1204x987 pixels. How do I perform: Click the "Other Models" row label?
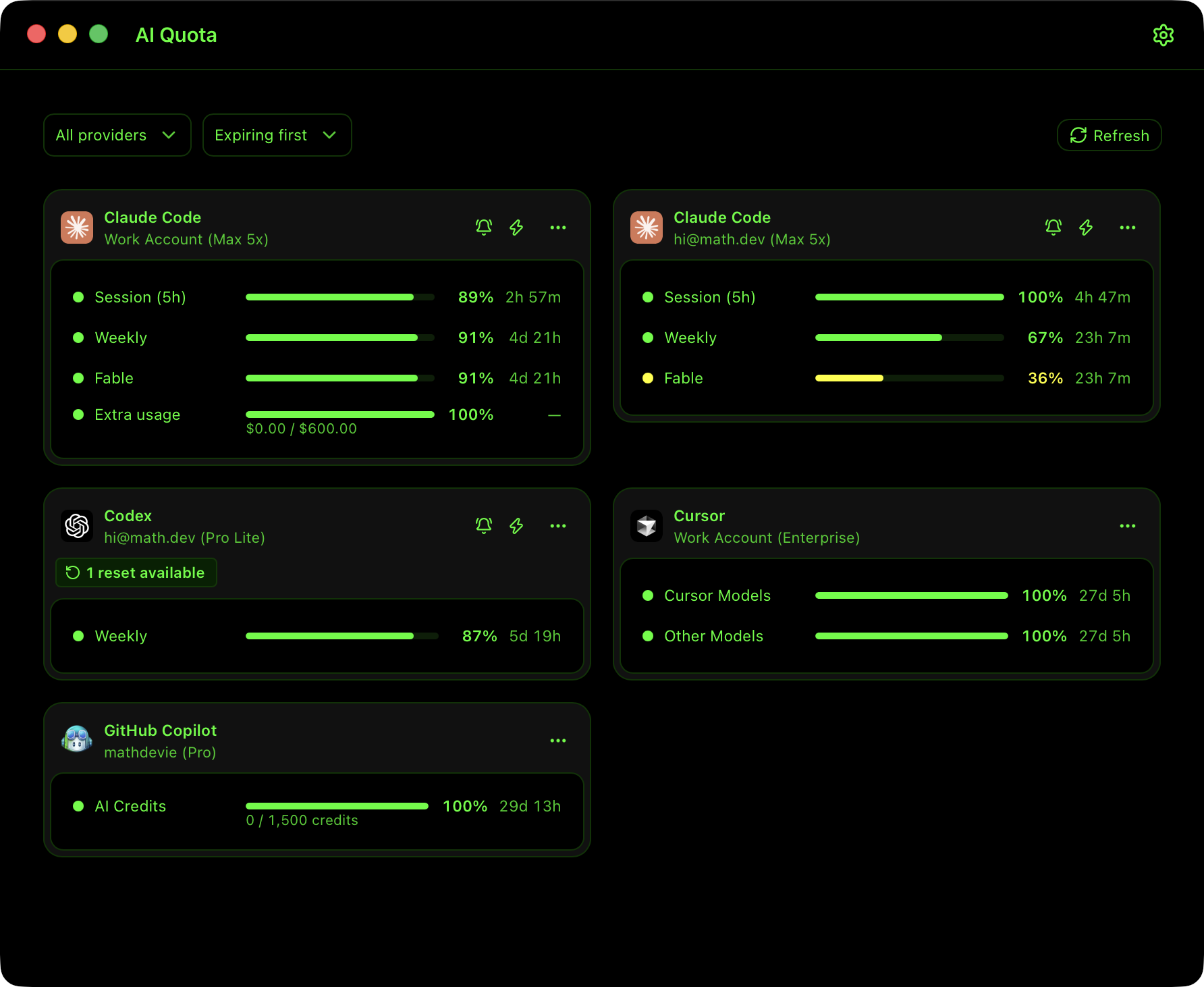coord(714,636)
